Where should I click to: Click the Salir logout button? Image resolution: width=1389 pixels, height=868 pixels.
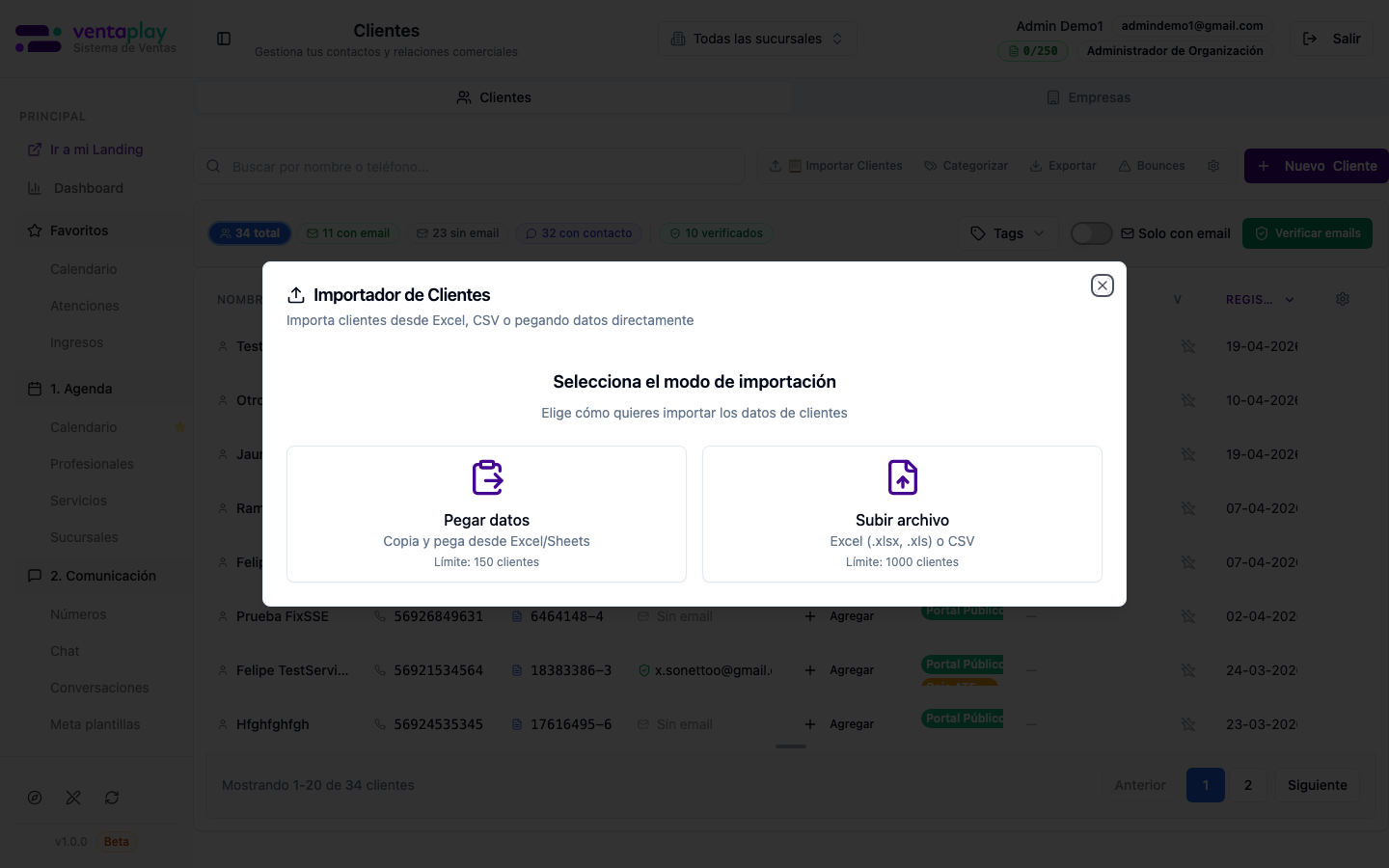[1331, 39]
